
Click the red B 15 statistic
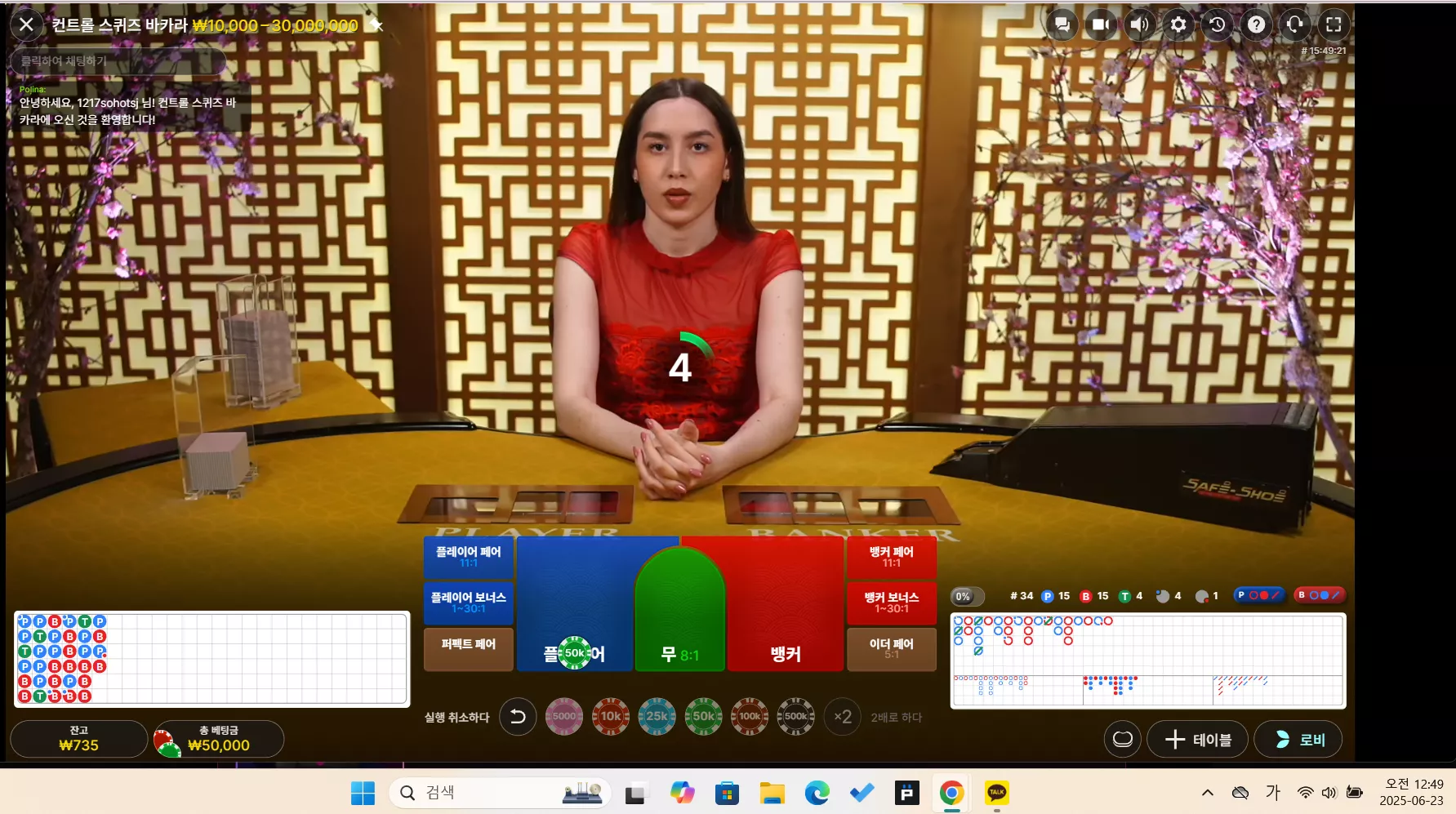pos(1094,596)
